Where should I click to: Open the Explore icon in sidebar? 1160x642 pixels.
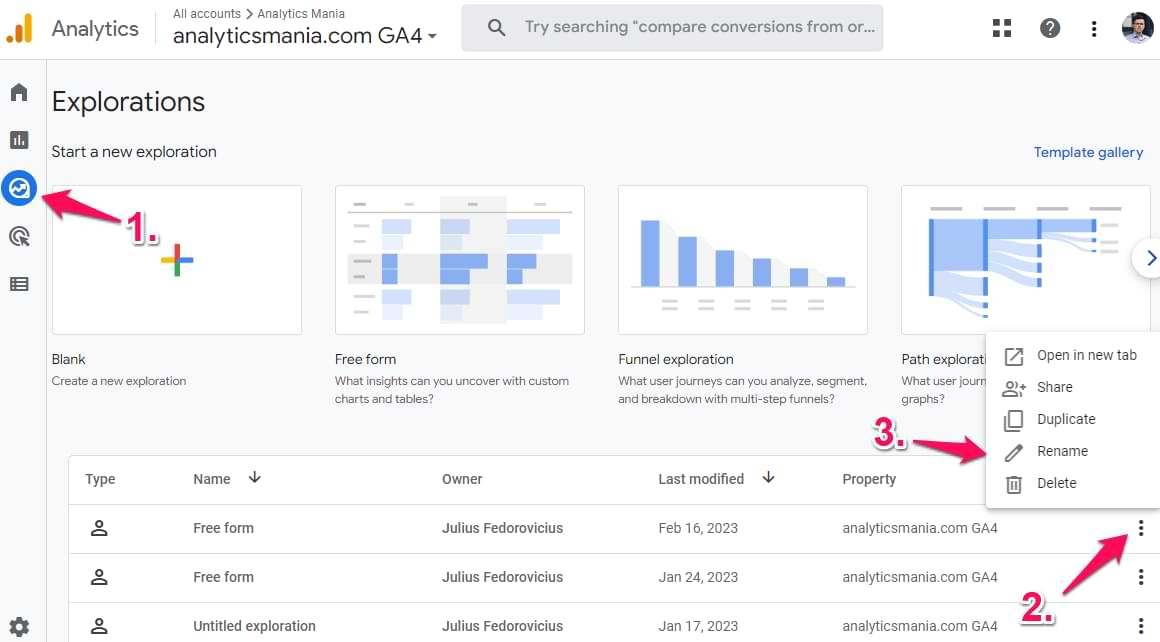pos(19,187)
